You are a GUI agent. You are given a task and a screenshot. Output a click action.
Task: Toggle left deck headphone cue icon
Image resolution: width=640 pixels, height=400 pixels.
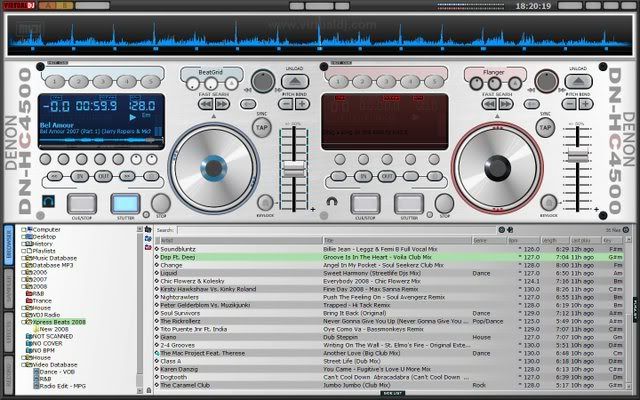48,201
